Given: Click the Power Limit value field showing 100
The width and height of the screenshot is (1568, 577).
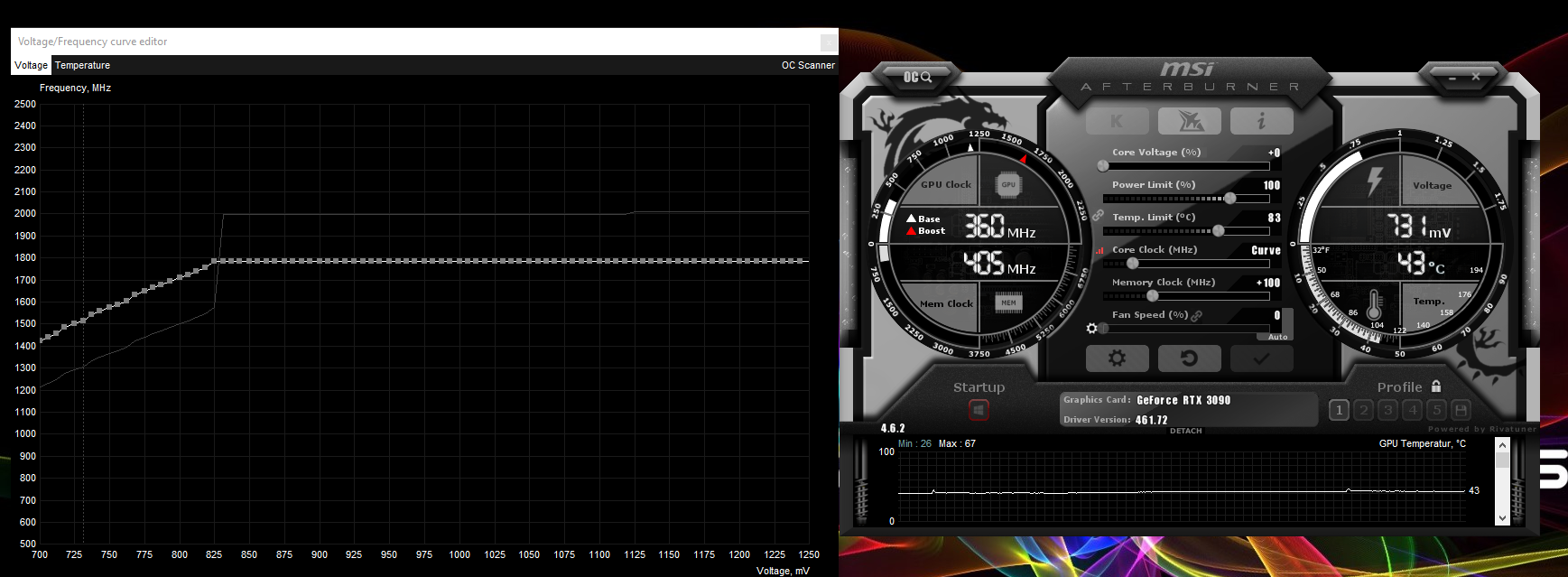Looking at the screenshot, I should coord(1271,185).
